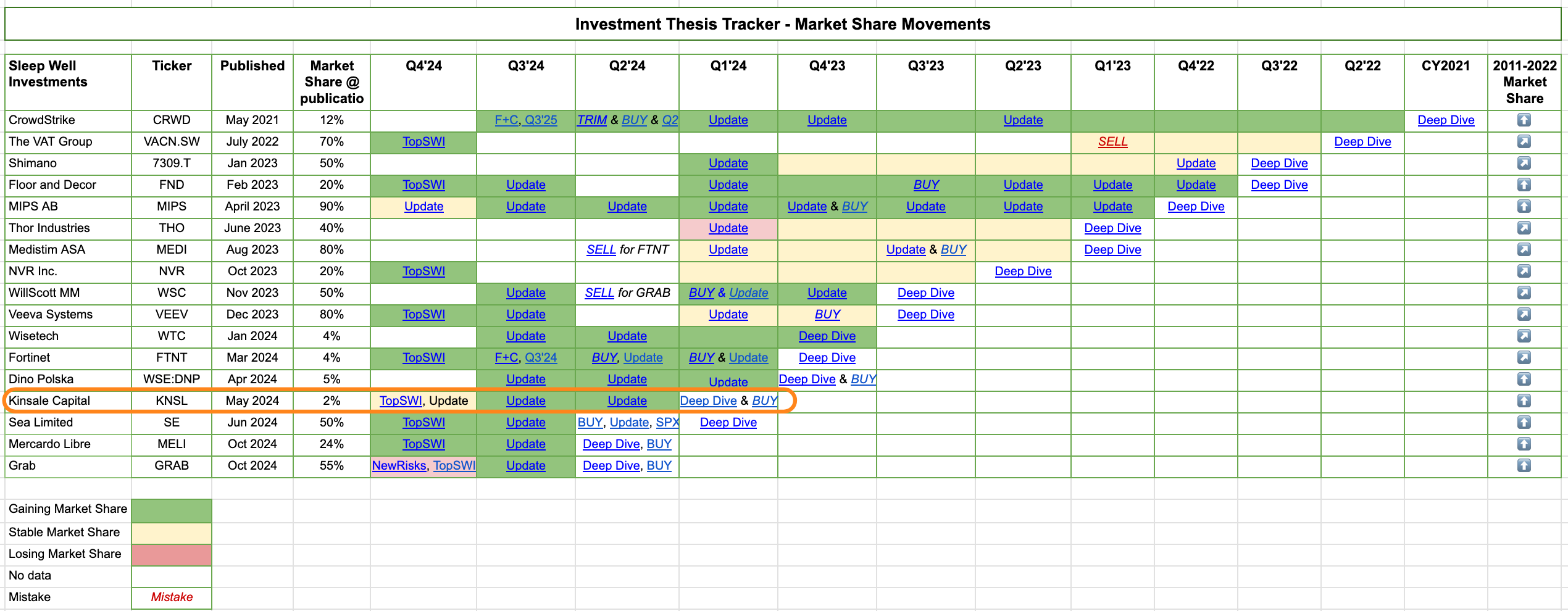Open WillScott MM SELL link
The height and width of the screenshot is (611, 1568).
point(599,293)
